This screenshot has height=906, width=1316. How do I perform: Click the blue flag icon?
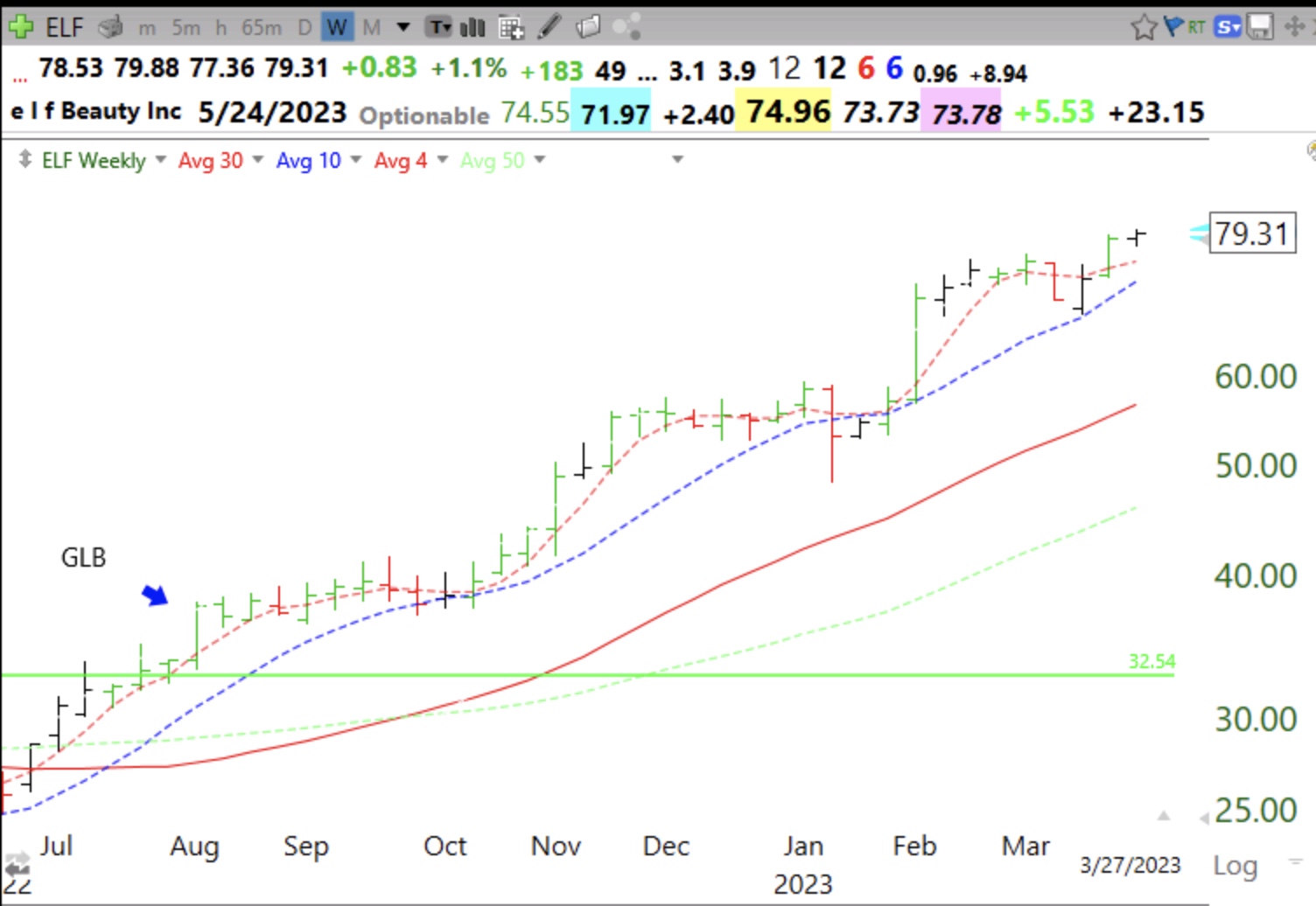tap(1174, 27)
